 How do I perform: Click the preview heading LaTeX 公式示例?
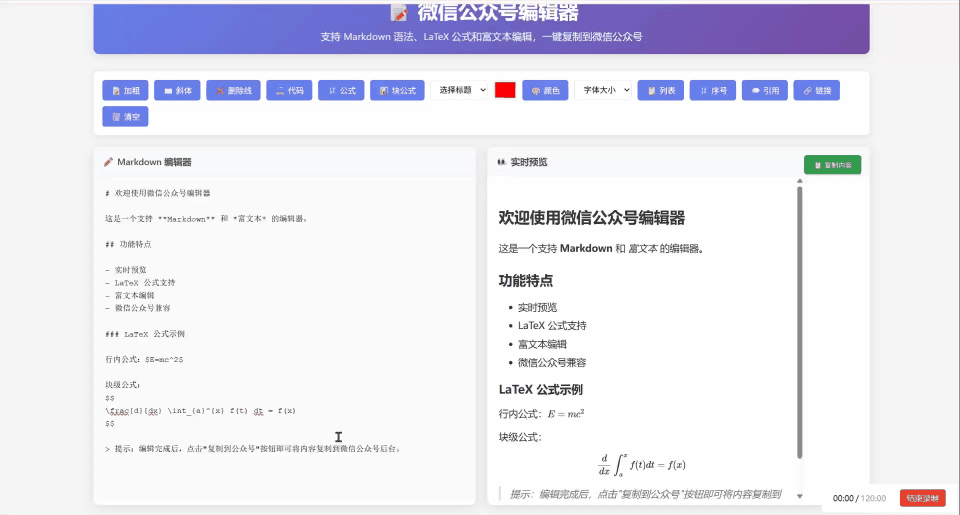pyautogui.click(x=541, y=389)
